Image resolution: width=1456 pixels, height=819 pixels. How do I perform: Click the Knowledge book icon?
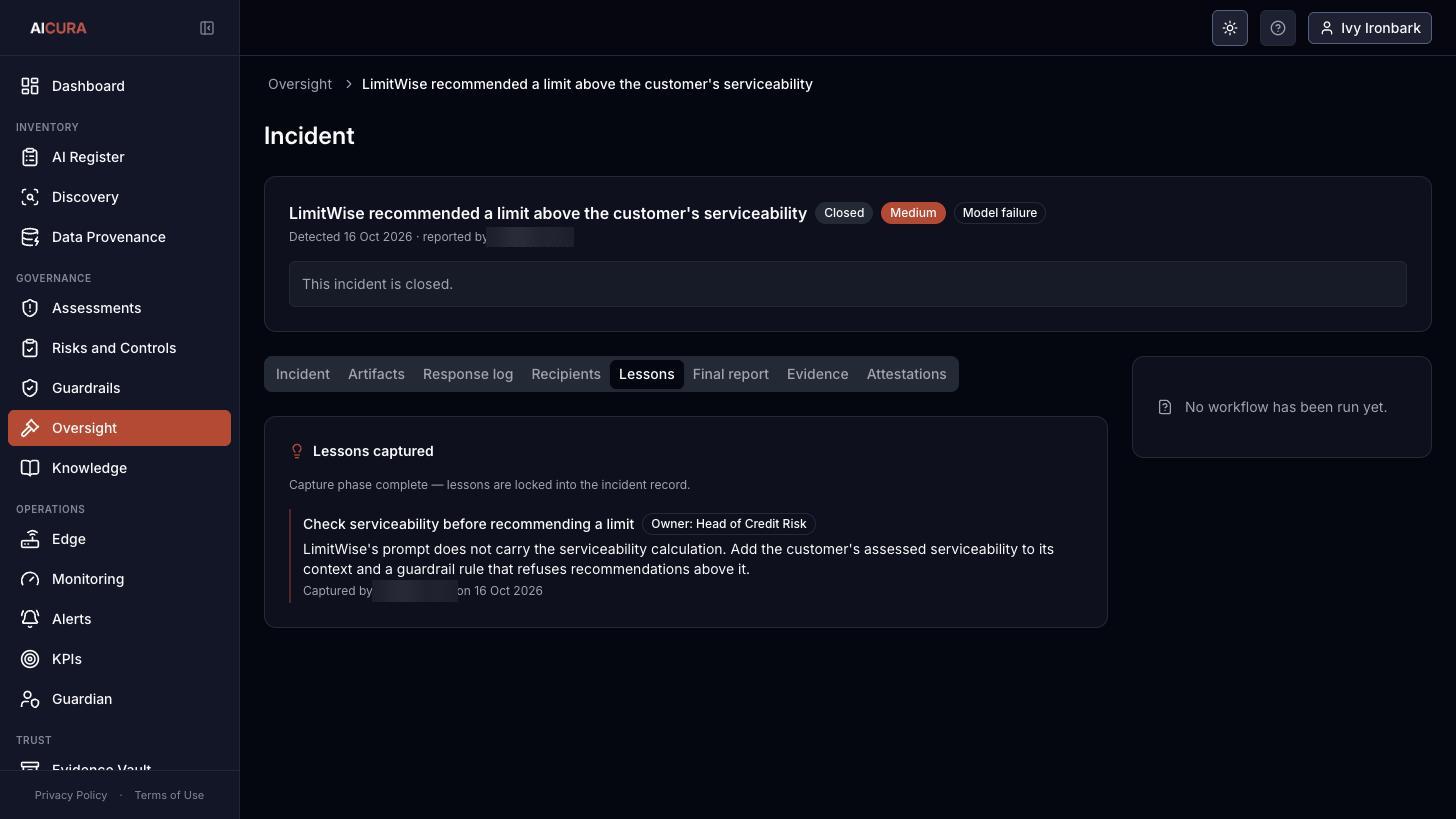pyautogui.click(x=30, y=468)
